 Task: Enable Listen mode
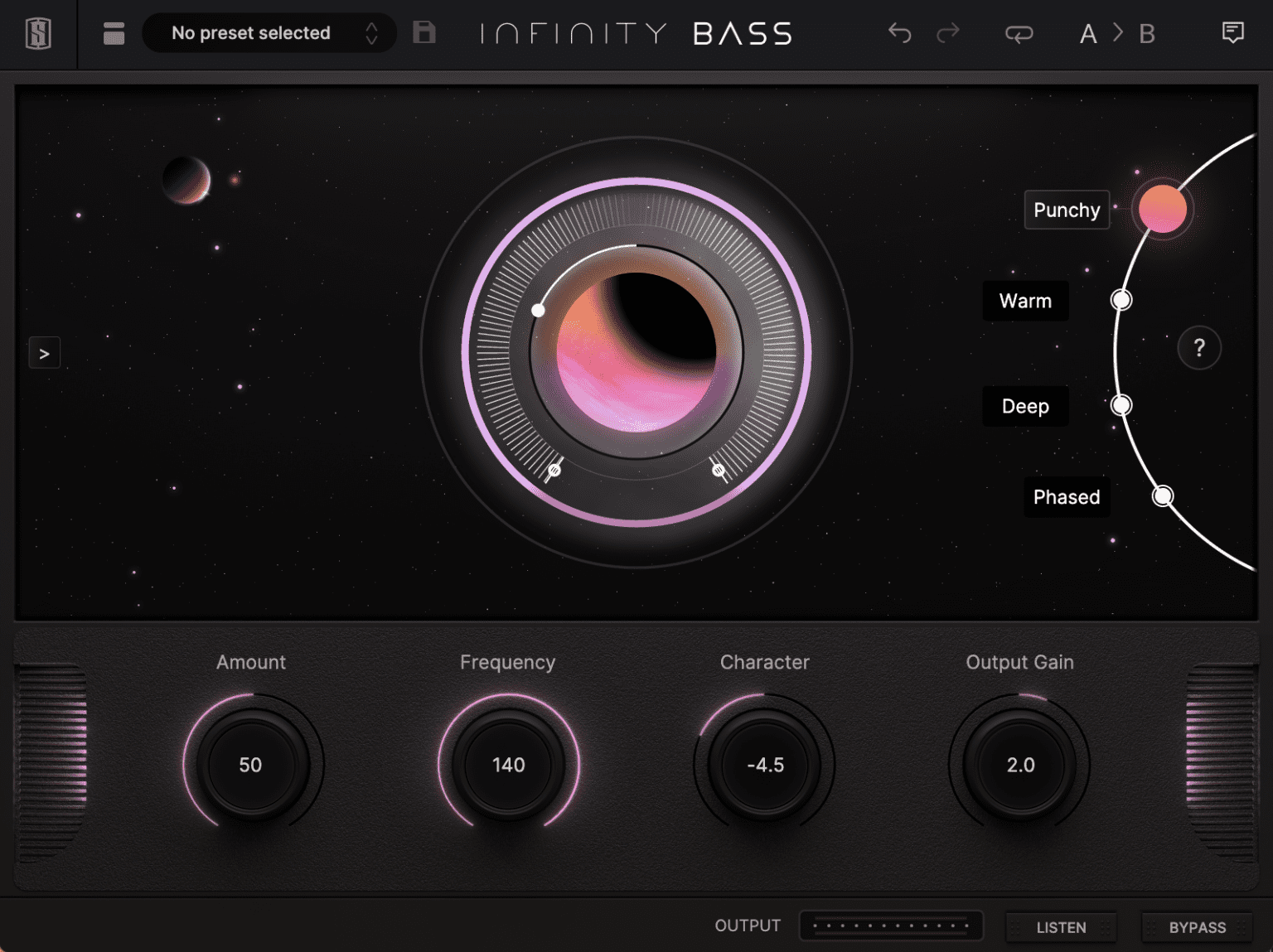(x=1061, y=927)
